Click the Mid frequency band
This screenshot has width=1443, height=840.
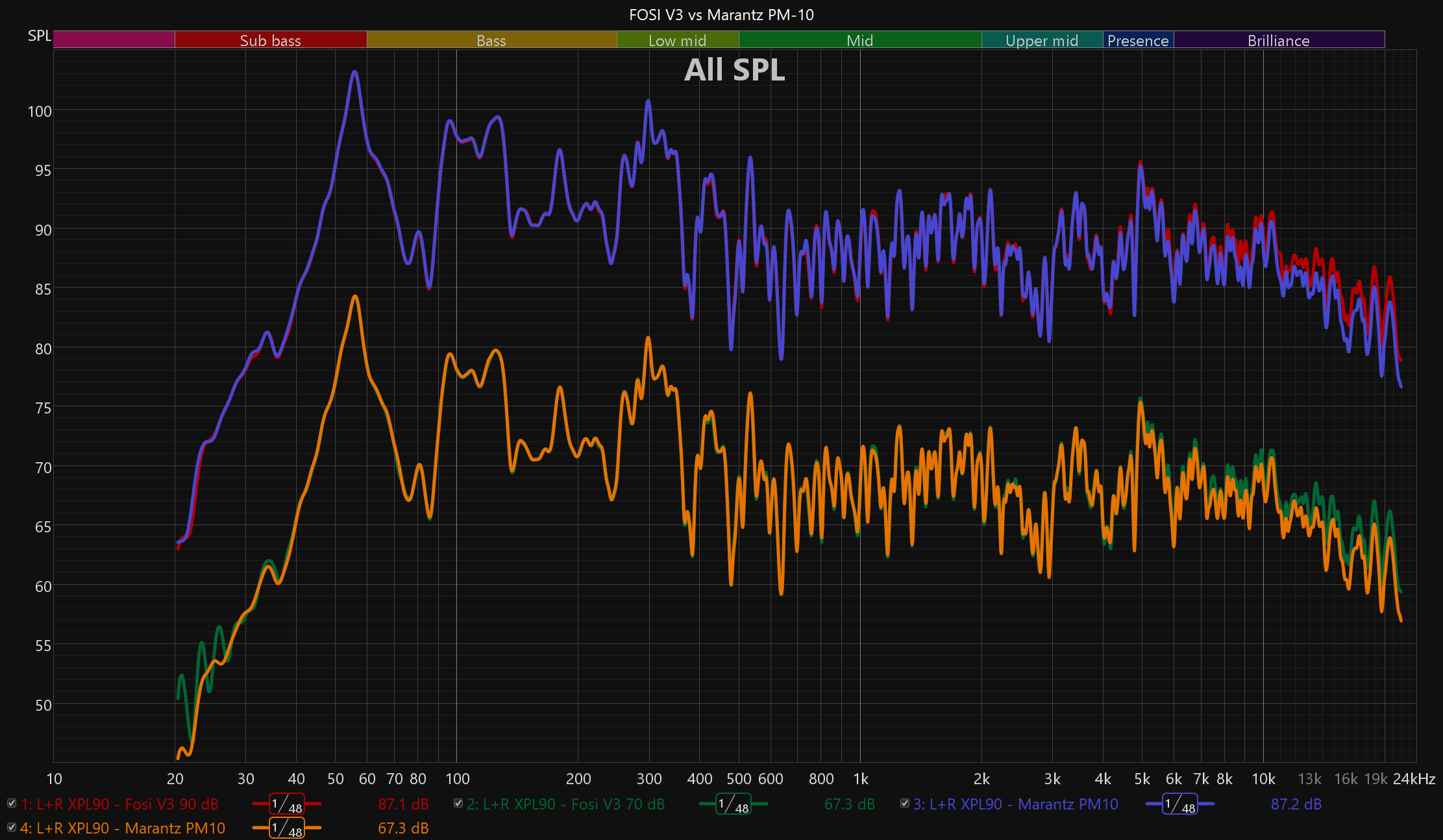pos(860,40)
